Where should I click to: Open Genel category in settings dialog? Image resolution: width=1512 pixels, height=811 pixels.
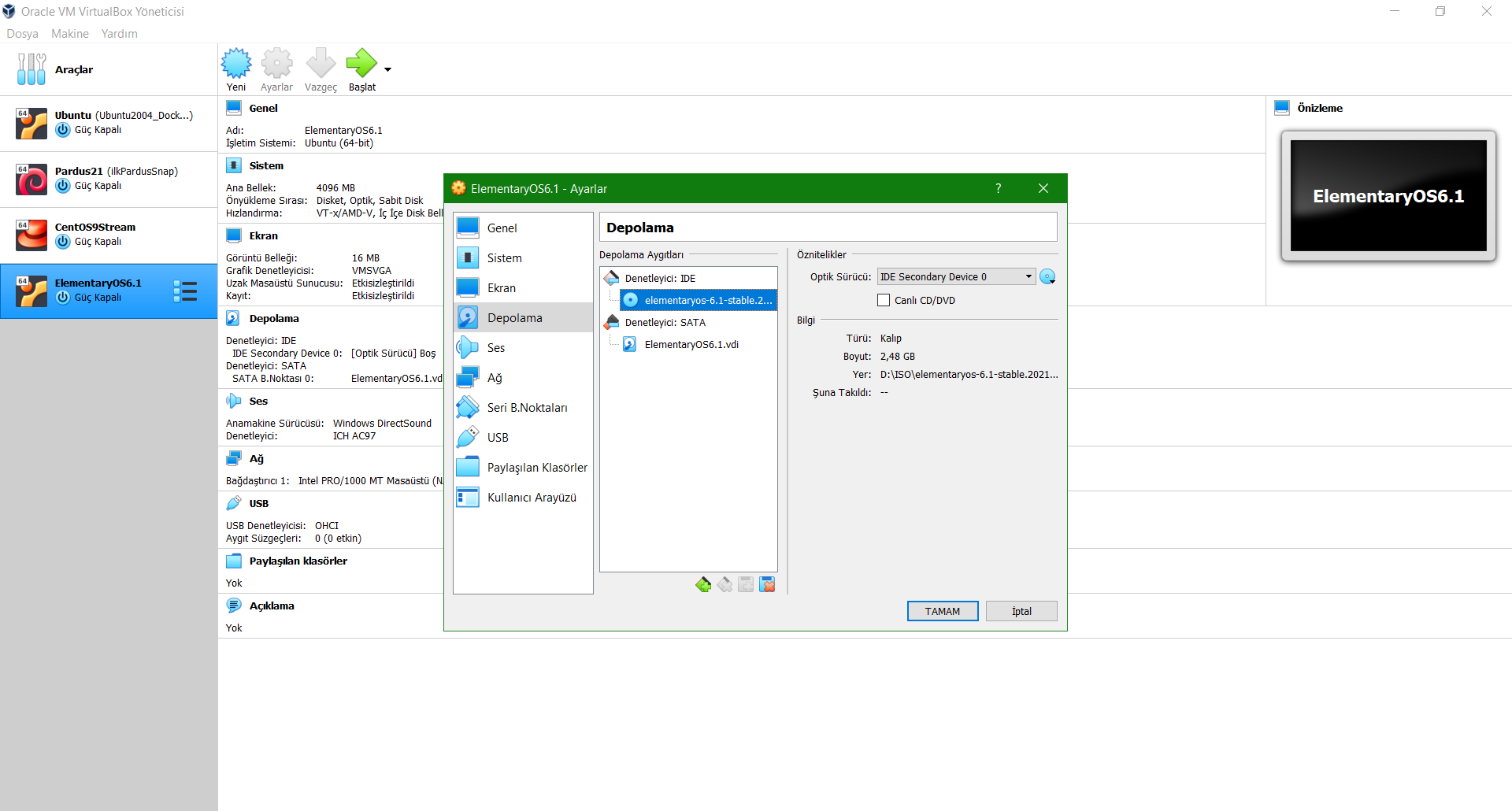[523, 228]
